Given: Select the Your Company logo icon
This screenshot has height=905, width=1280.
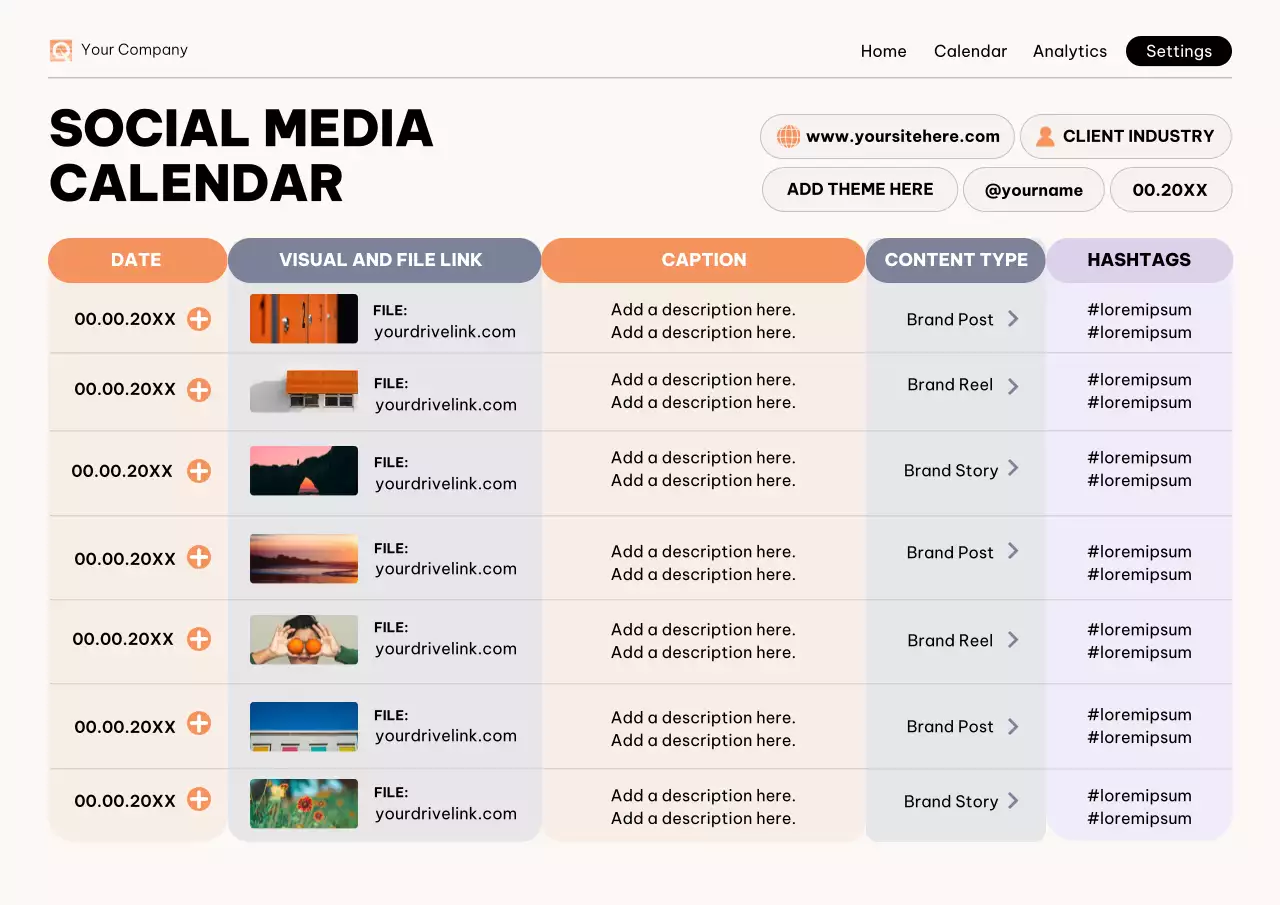Looking at the screenshot, I should coord(61,50).
